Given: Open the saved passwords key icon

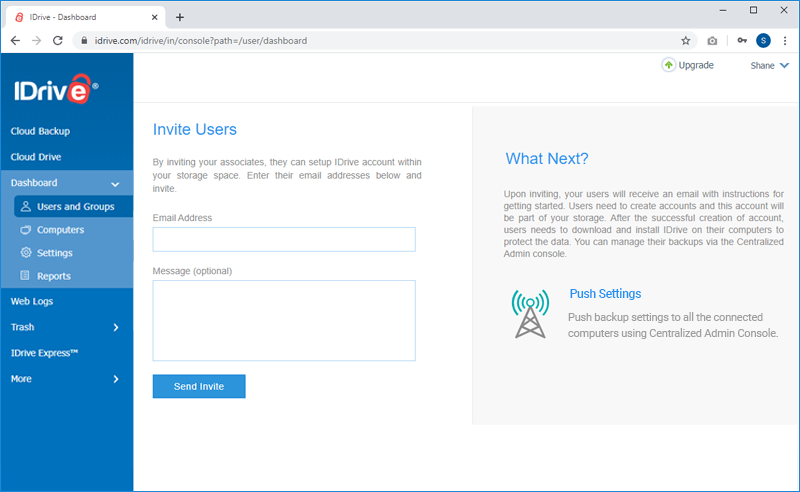Looking at the screenshot, I should [x=742, y=41].
